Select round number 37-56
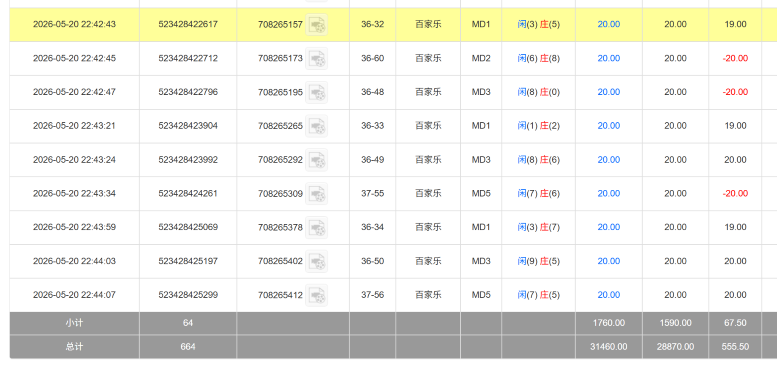 (x=373, y=295)
